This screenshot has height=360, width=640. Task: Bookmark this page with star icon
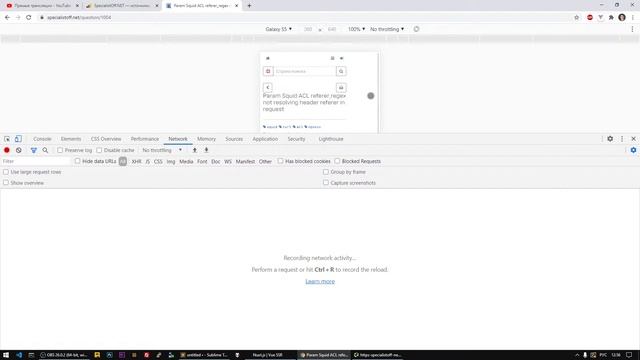(x=576, y=18)
